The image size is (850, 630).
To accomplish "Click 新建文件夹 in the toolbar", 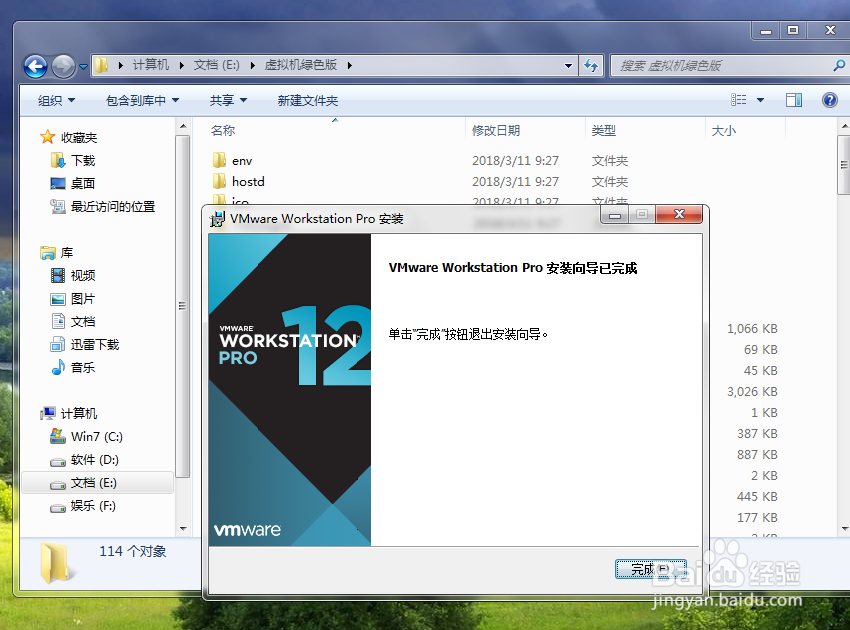I will tap(307, 100).
